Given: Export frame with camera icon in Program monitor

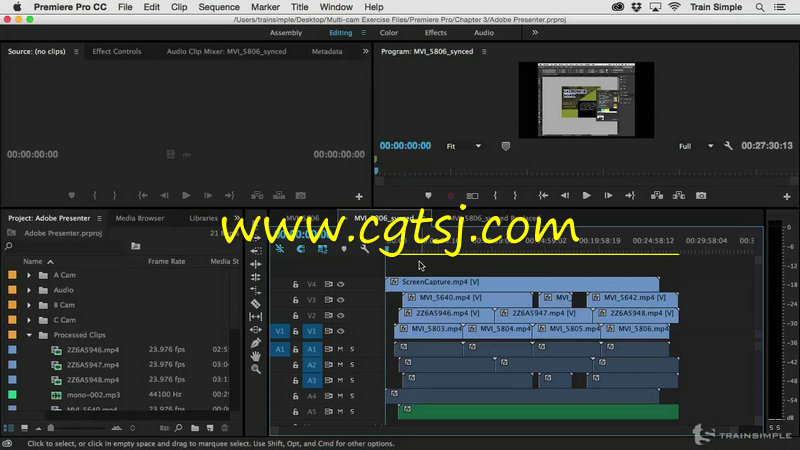Looking at the screenshot, I should click(701, 195).
